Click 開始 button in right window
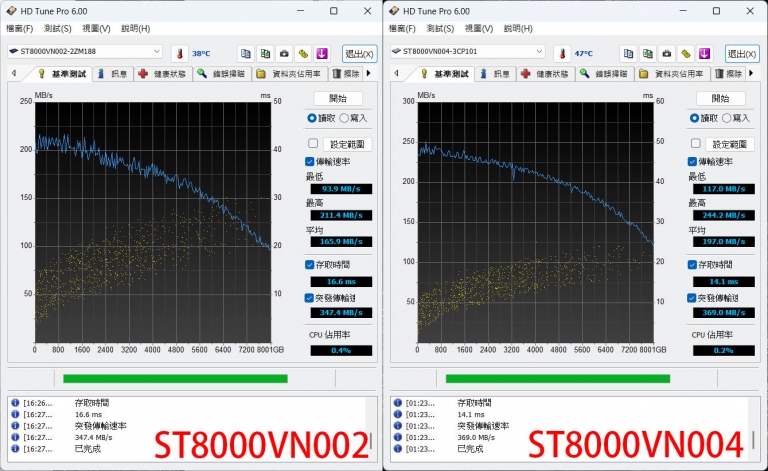The image size is (768, 471). 720,98
